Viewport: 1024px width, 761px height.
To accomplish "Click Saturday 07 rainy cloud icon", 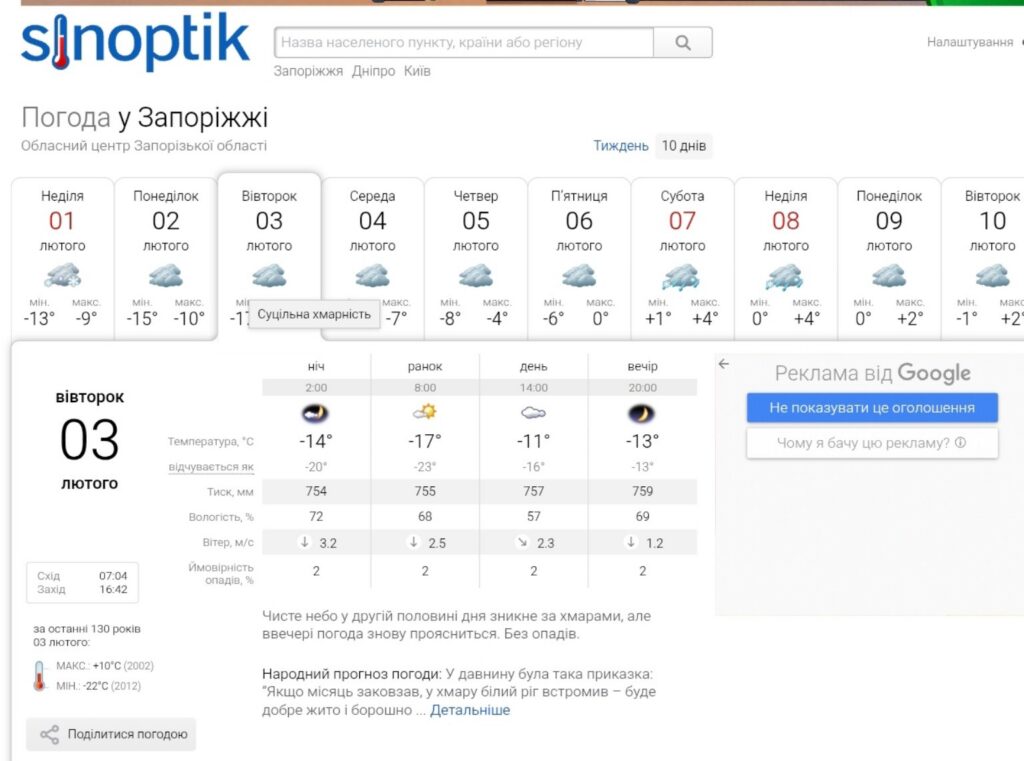I will pos(682,276).
